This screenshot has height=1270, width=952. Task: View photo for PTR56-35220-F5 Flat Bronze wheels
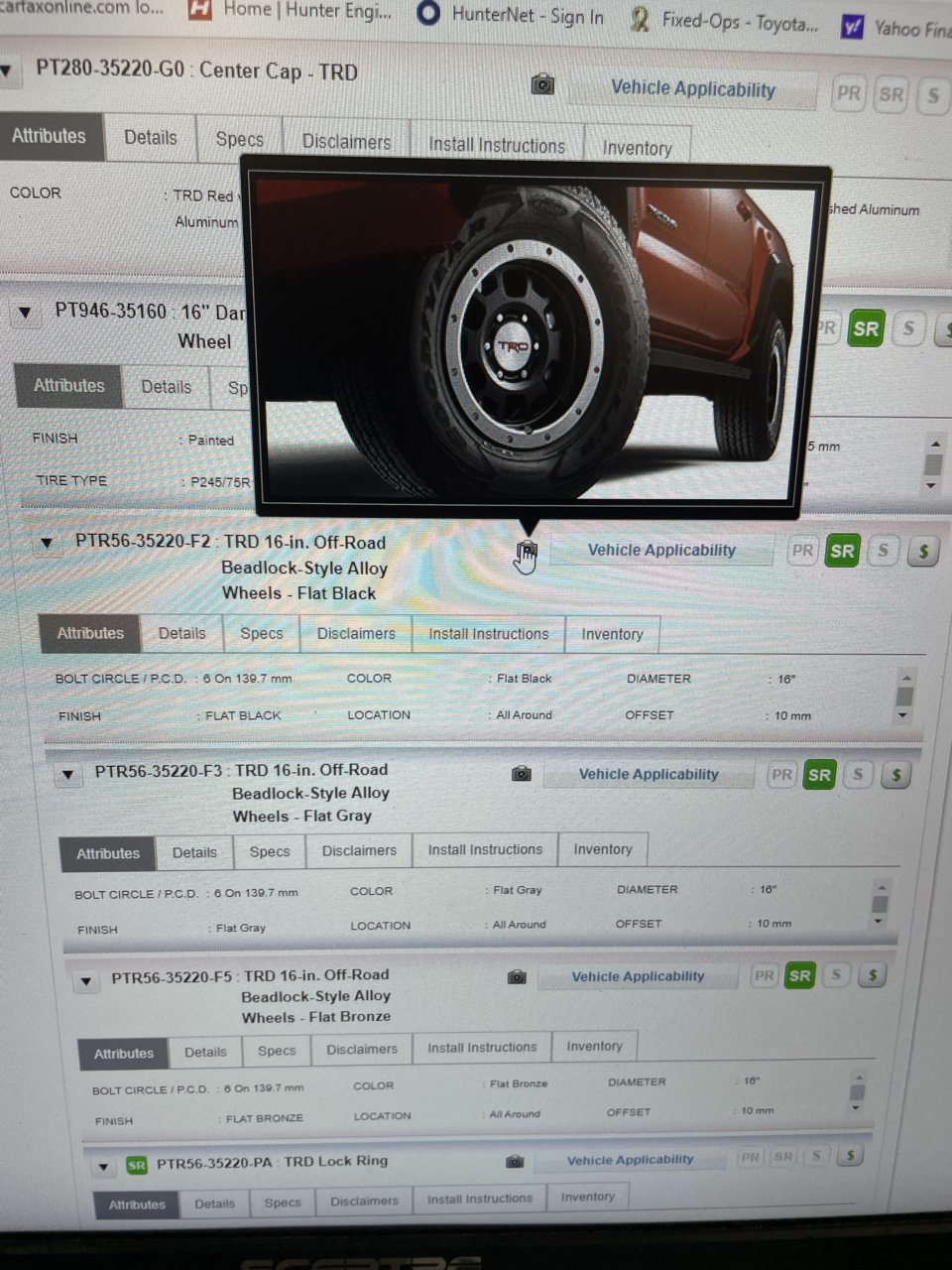pos(517,977)
